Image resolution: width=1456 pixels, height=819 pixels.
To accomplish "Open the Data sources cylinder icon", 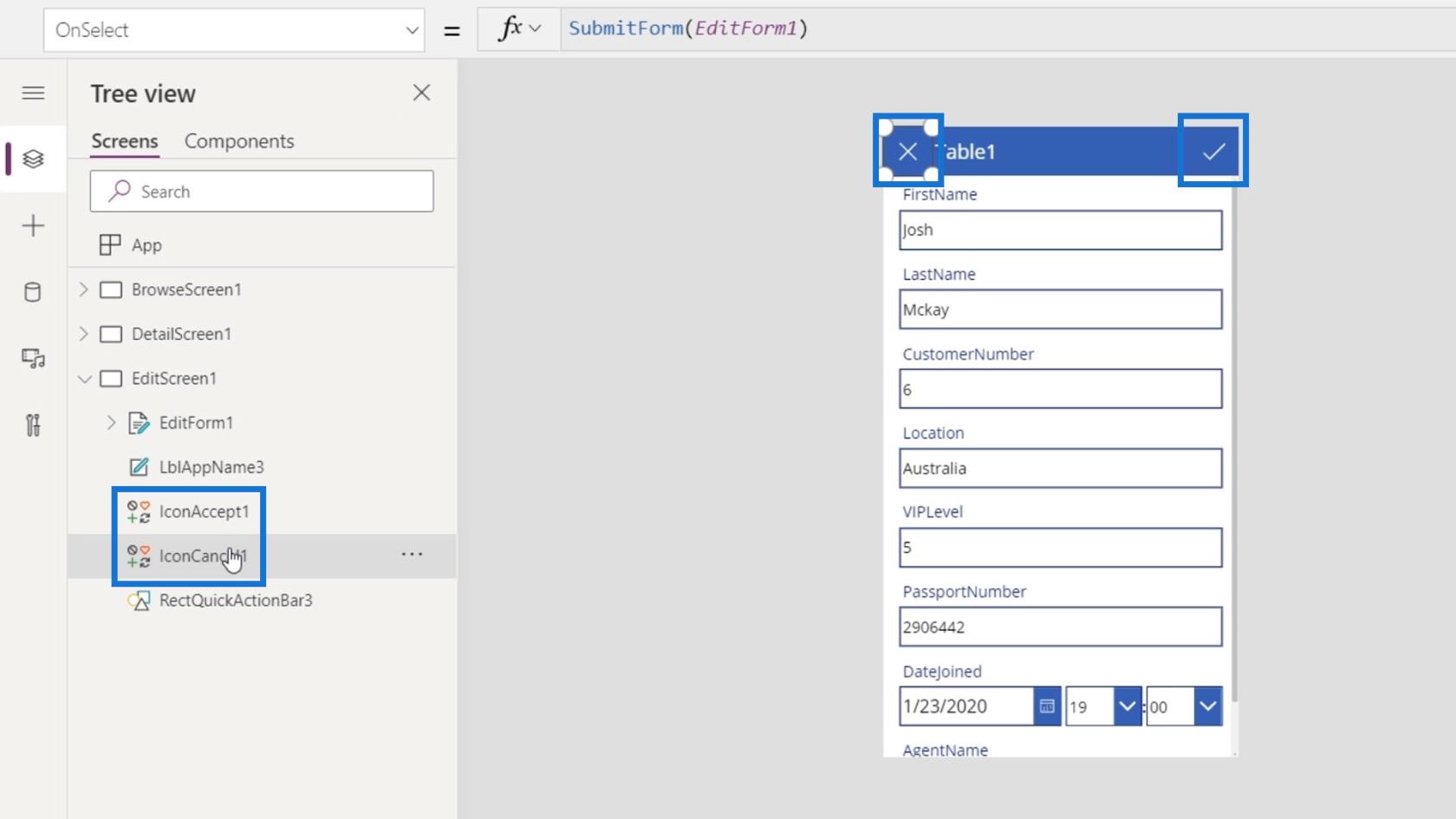I will [33, 292].
